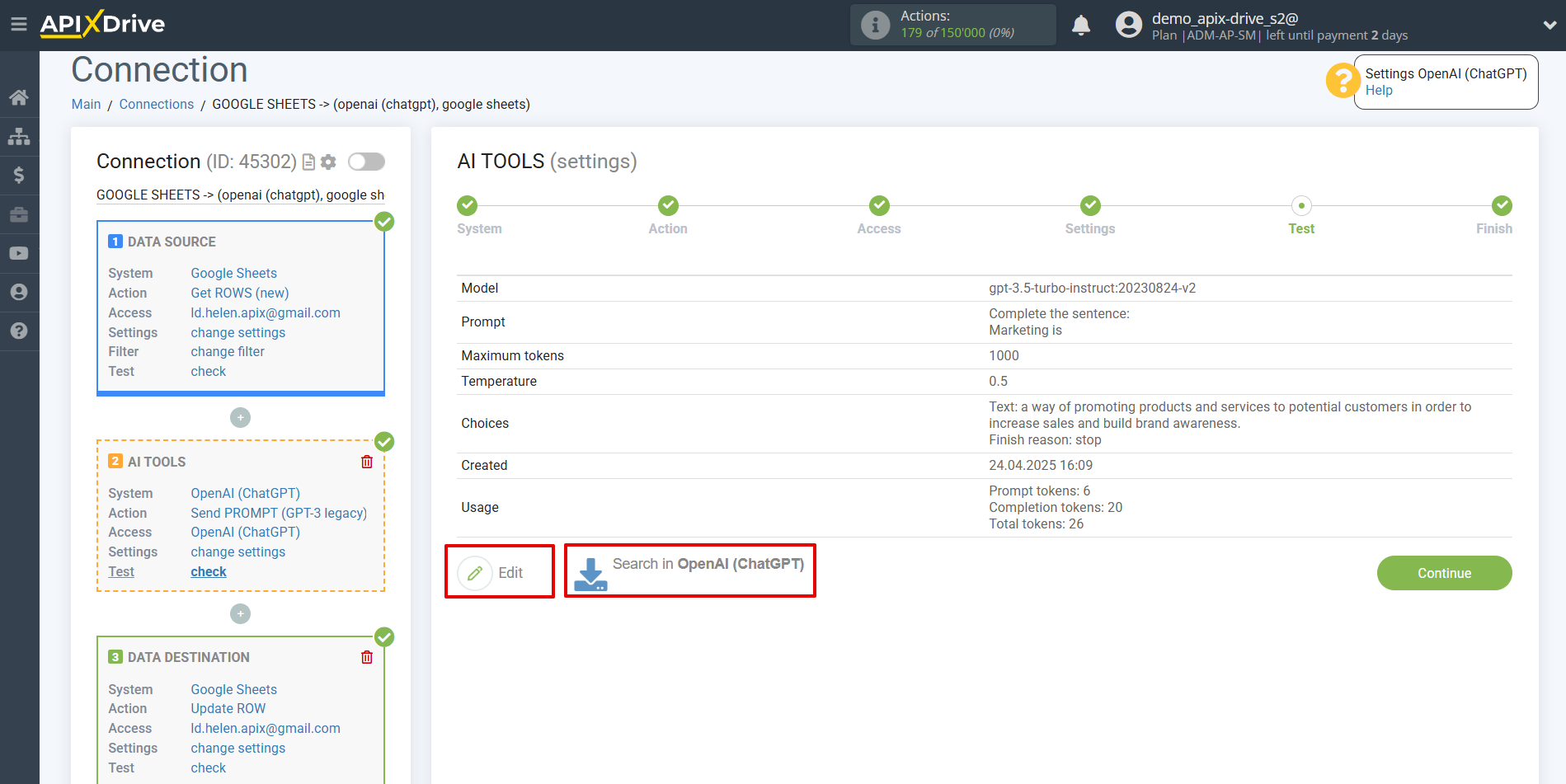Screen dimensions: 1566x784
Task: Click the connection name field
Action: (x=241, y=195)
